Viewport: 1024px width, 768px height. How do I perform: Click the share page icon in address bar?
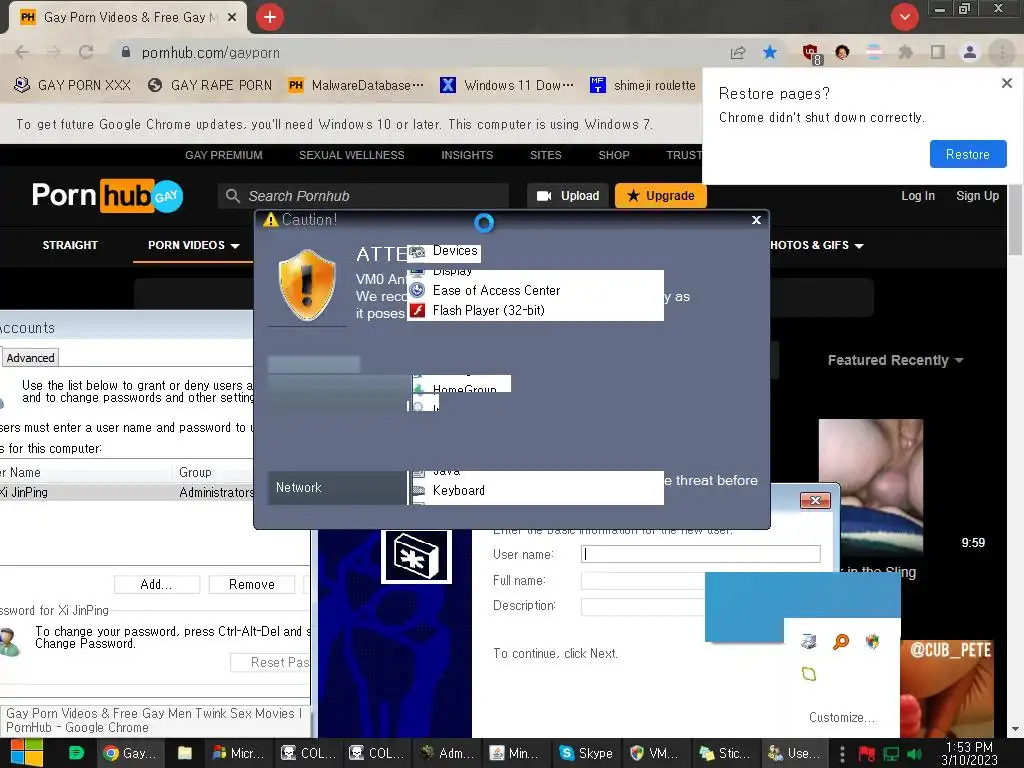[738, 52]
